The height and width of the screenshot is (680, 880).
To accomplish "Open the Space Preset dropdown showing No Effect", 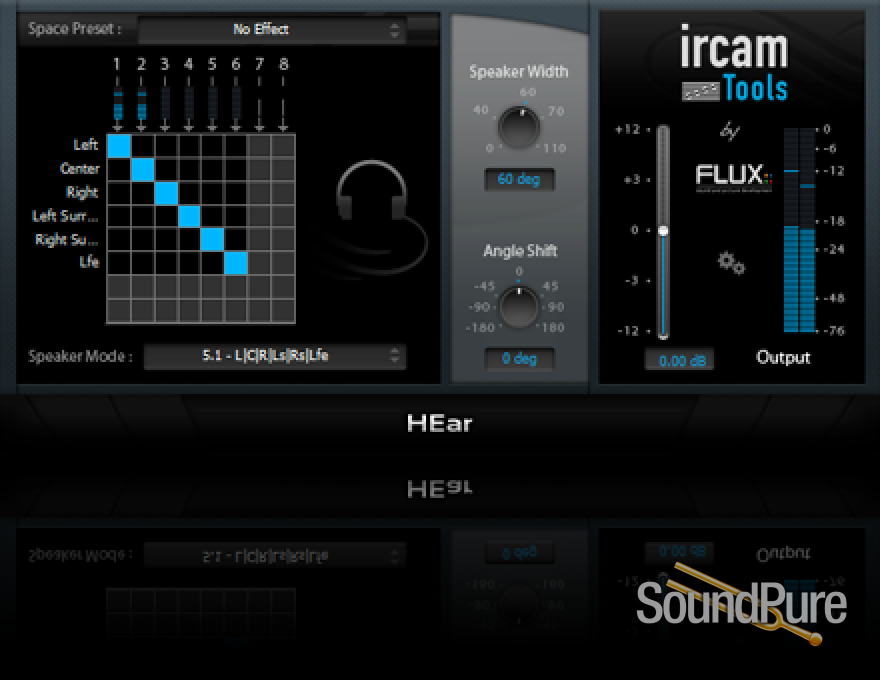I will [272, 29].
